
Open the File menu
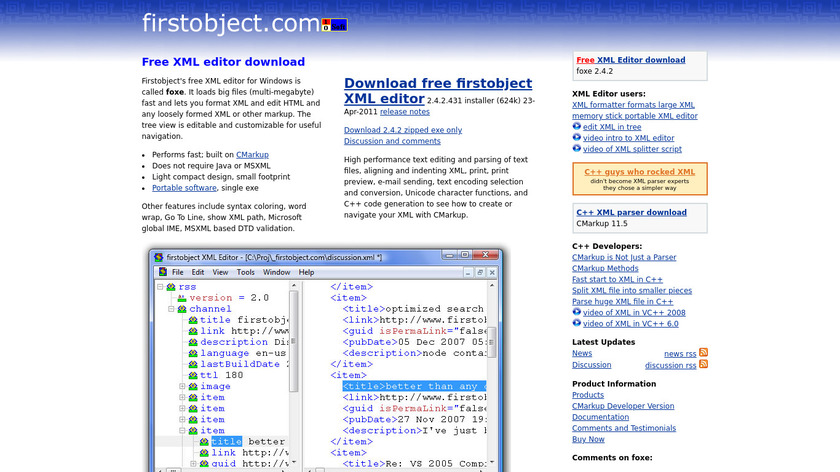coord(178,272)
